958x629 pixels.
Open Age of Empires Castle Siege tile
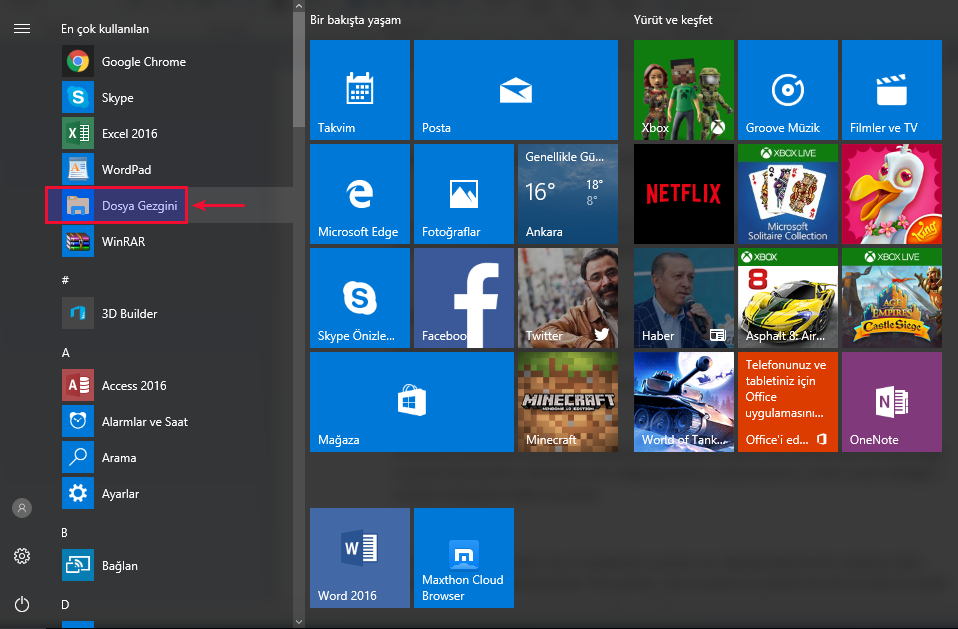[x=891, y=298]
